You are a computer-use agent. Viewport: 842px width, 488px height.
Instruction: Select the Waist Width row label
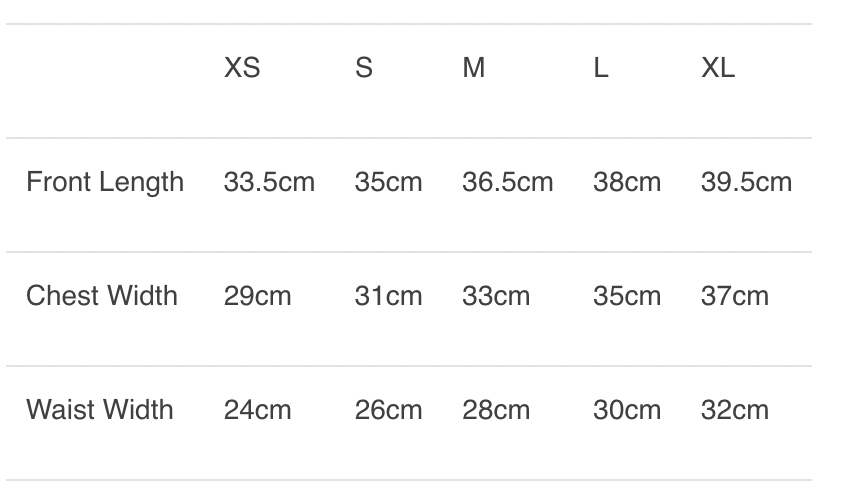100,410
